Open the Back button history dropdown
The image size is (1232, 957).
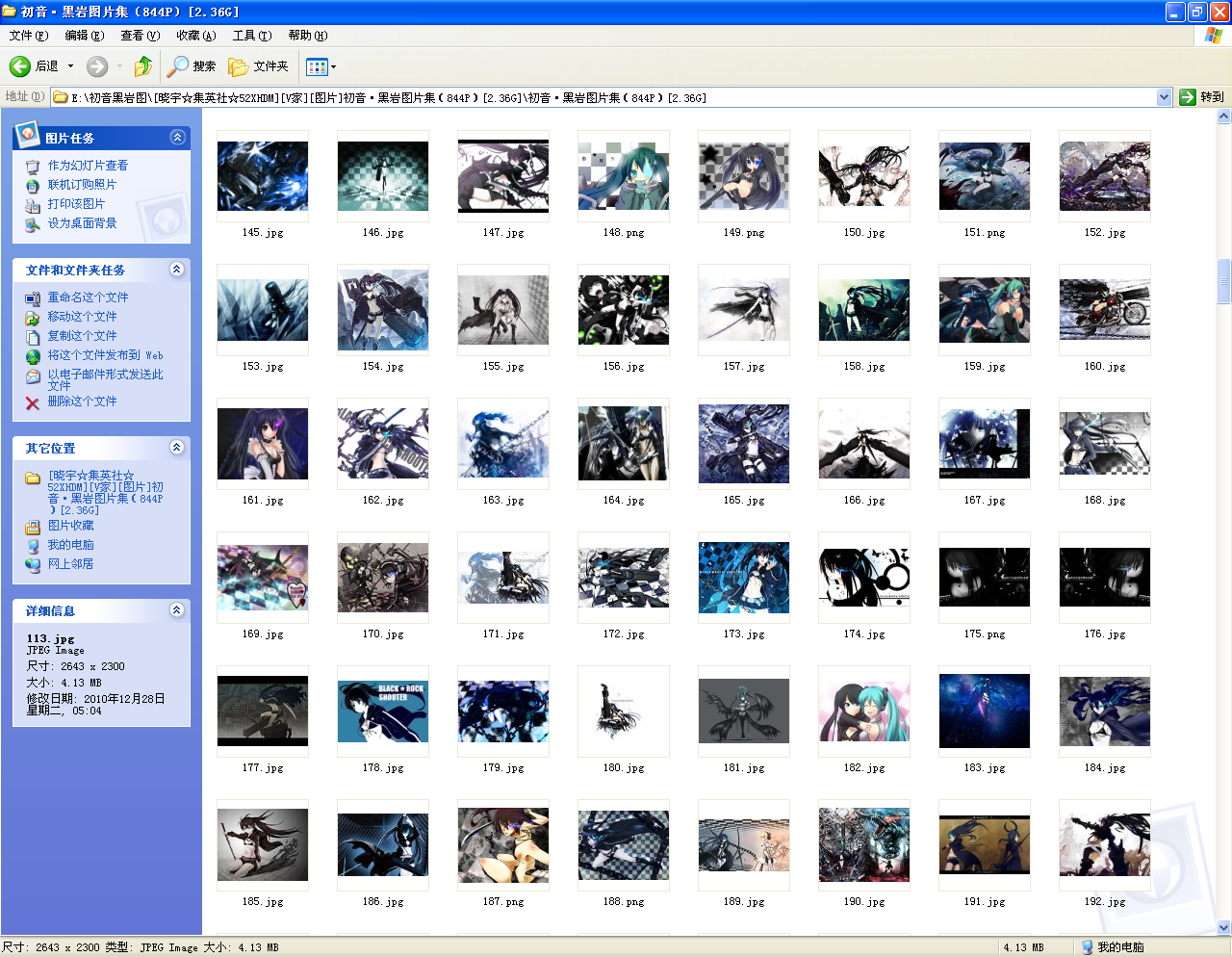[70, 66]
